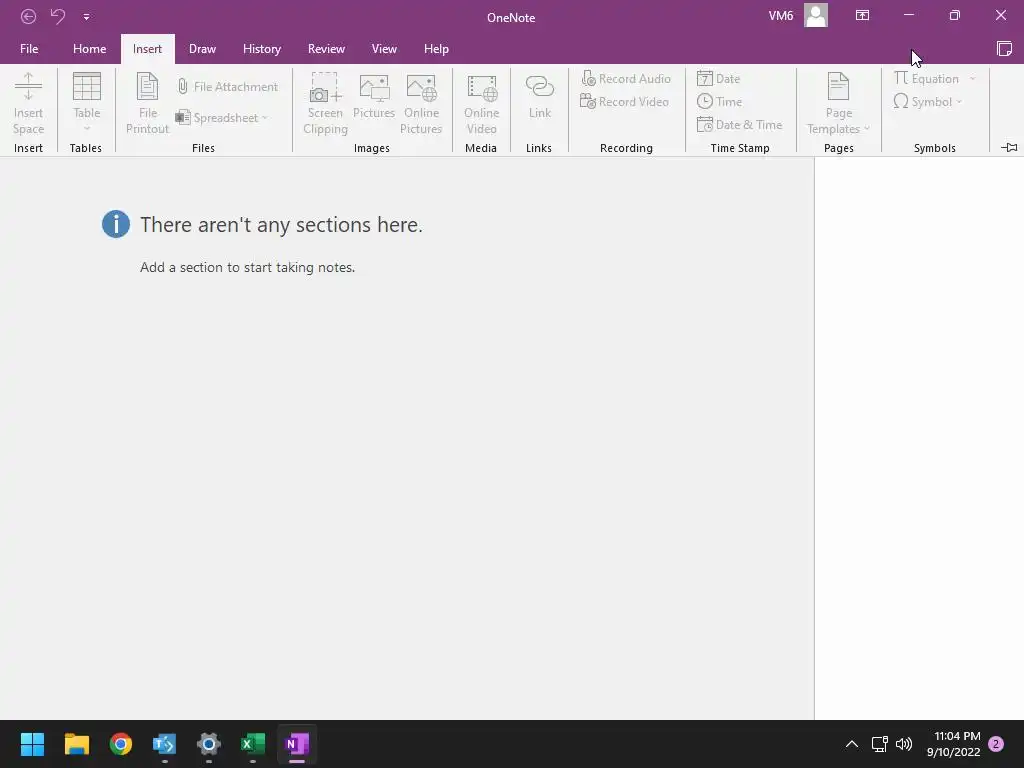Open the File menu

[29, 49]
